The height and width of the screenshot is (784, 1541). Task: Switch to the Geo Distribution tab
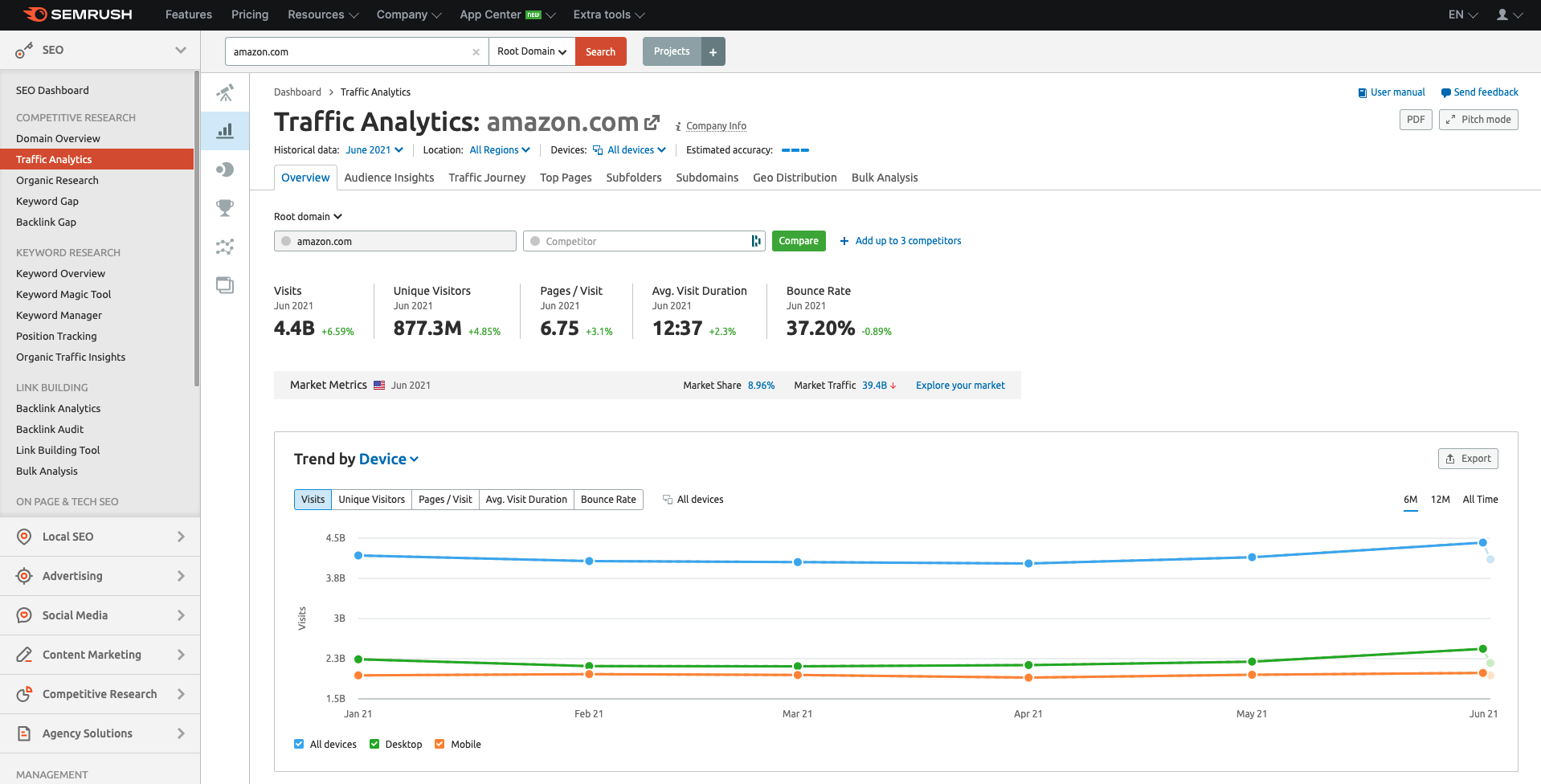[795, 178]
